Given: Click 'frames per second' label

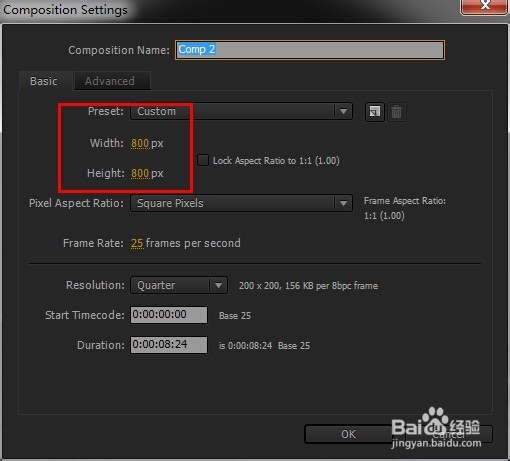Looking at the screenshot, I should point(193,243).
